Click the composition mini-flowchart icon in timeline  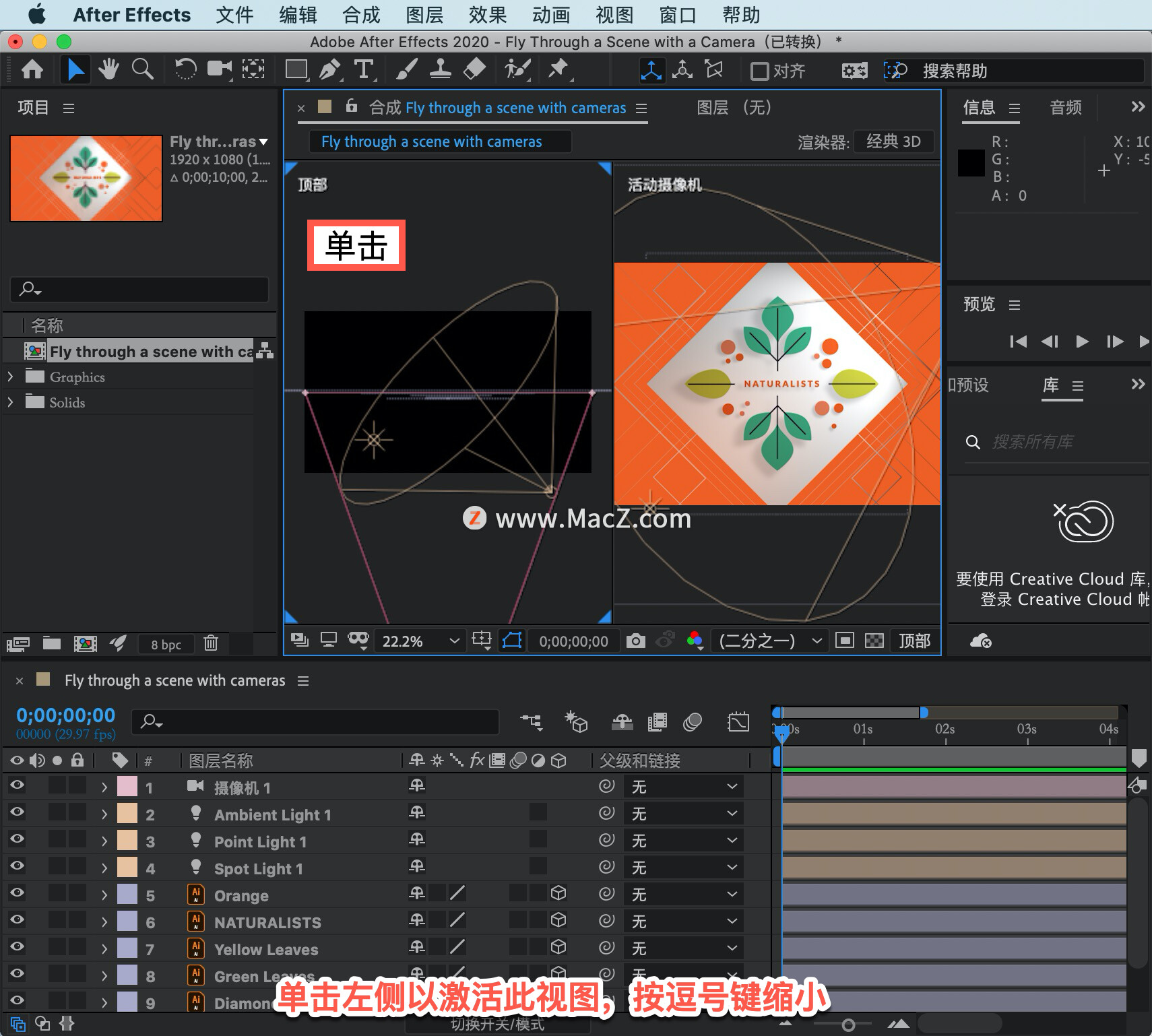[532, 723]
